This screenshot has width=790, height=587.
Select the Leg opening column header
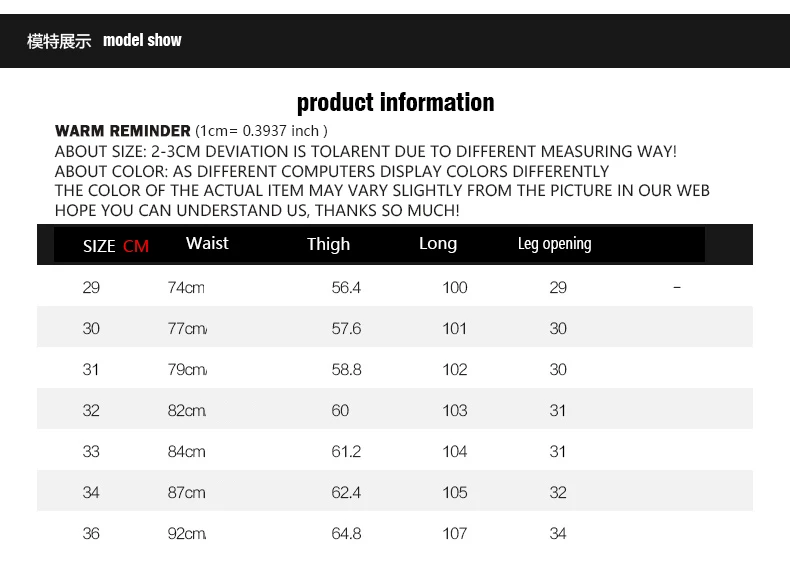coord(554,244)
